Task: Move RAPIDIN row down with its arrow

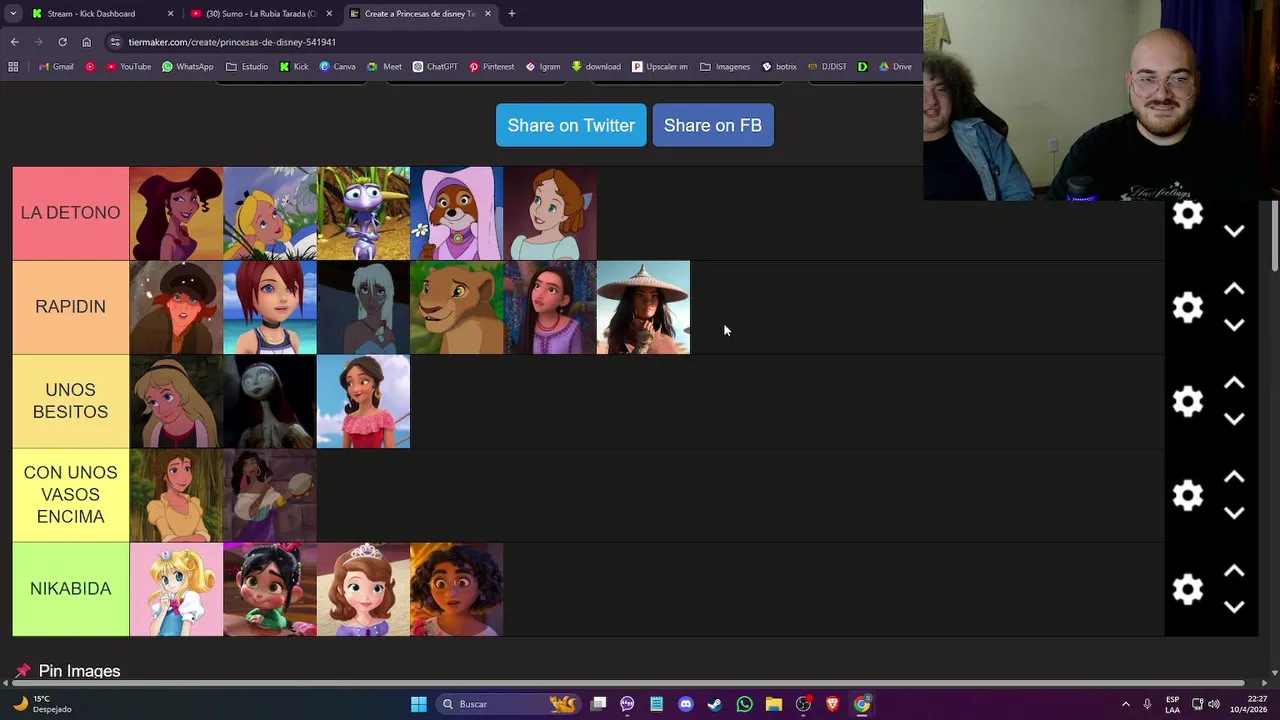Action: tap(1234, 325)
